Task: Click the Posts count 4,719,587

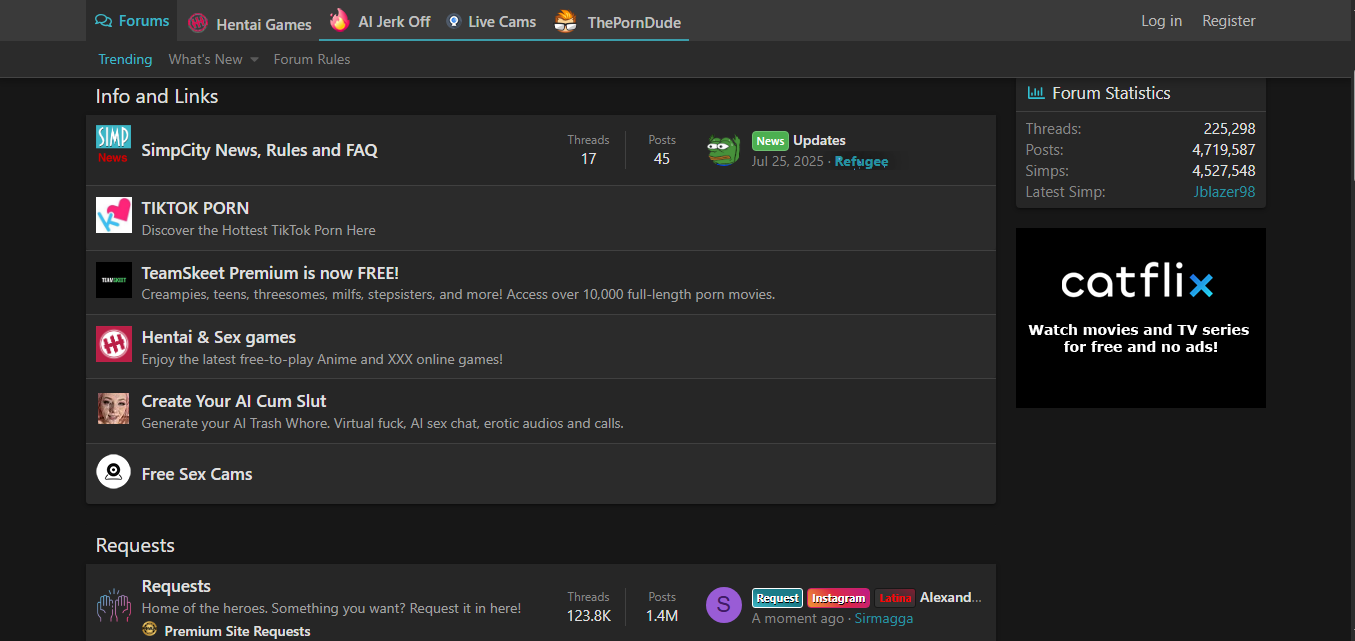Action: [1224, 150]
